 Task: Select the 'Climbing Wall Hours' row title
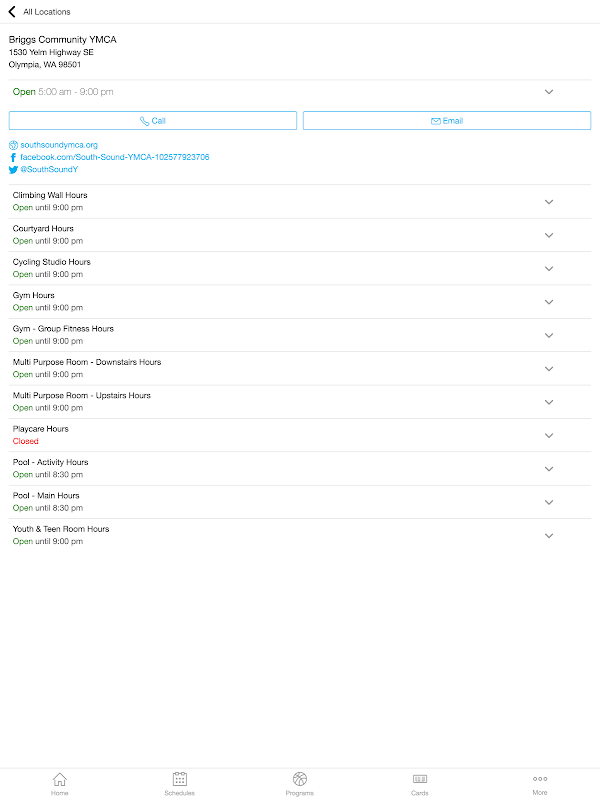(50, 195)
